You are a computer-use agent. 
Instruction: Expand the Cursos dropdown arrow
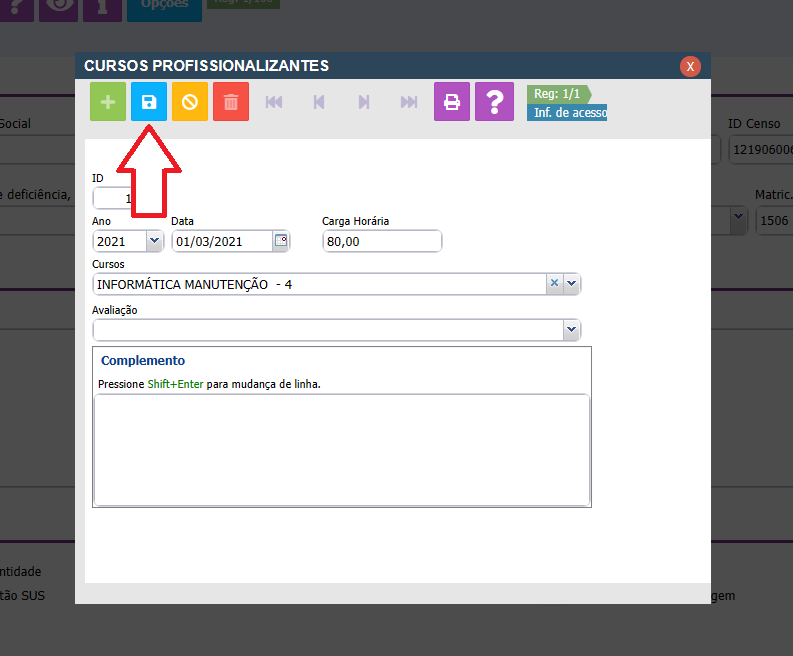pyautogui.click(x=571, y=284)
